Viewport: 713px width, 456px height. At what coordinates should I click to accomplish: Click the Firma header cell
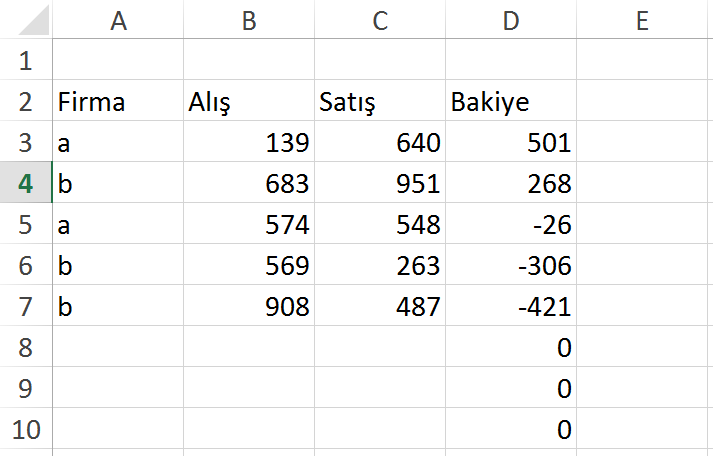pos(118,102)
